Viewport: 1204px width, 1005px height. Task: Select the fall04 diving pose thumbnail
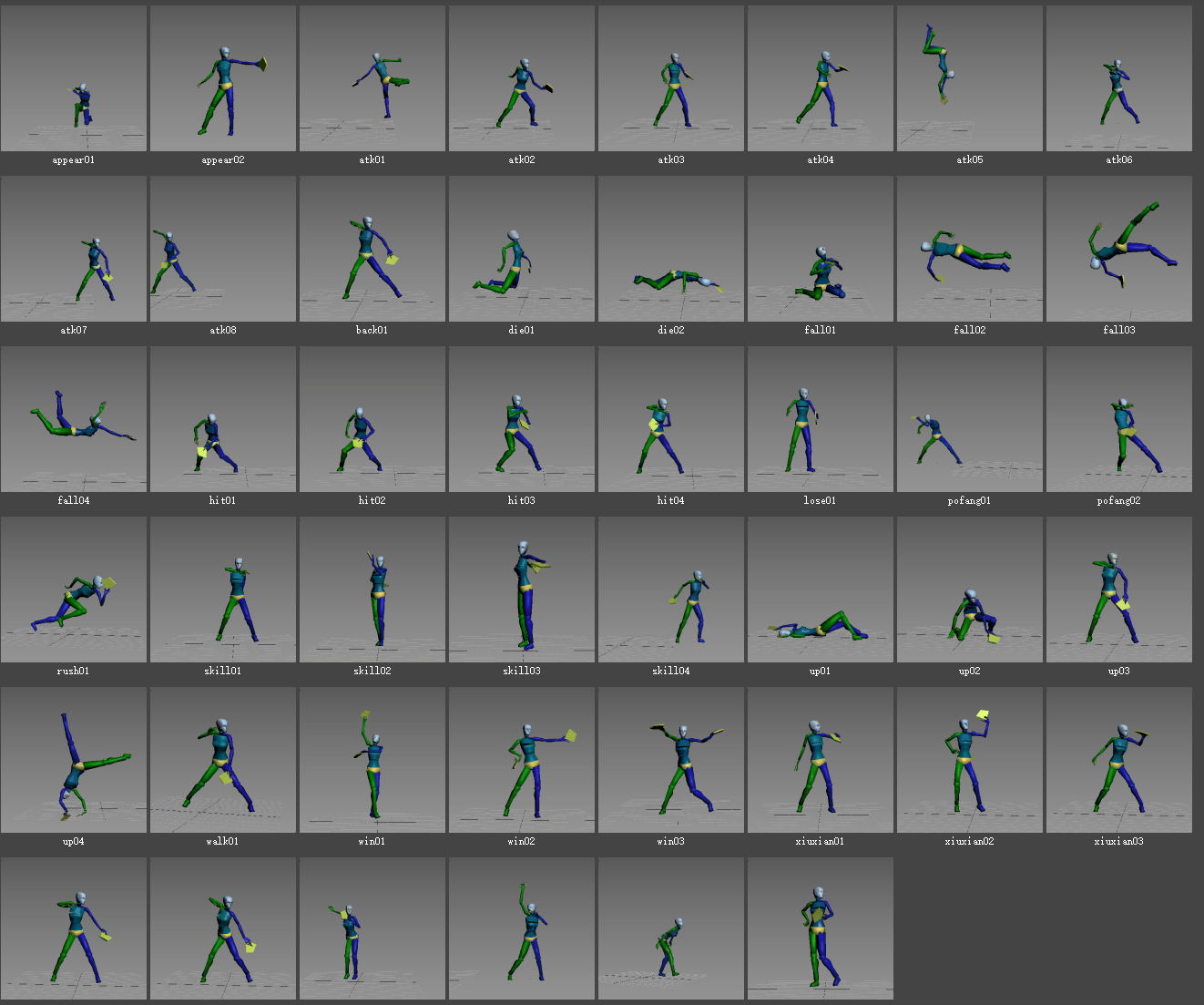click(x=74, y=419)
